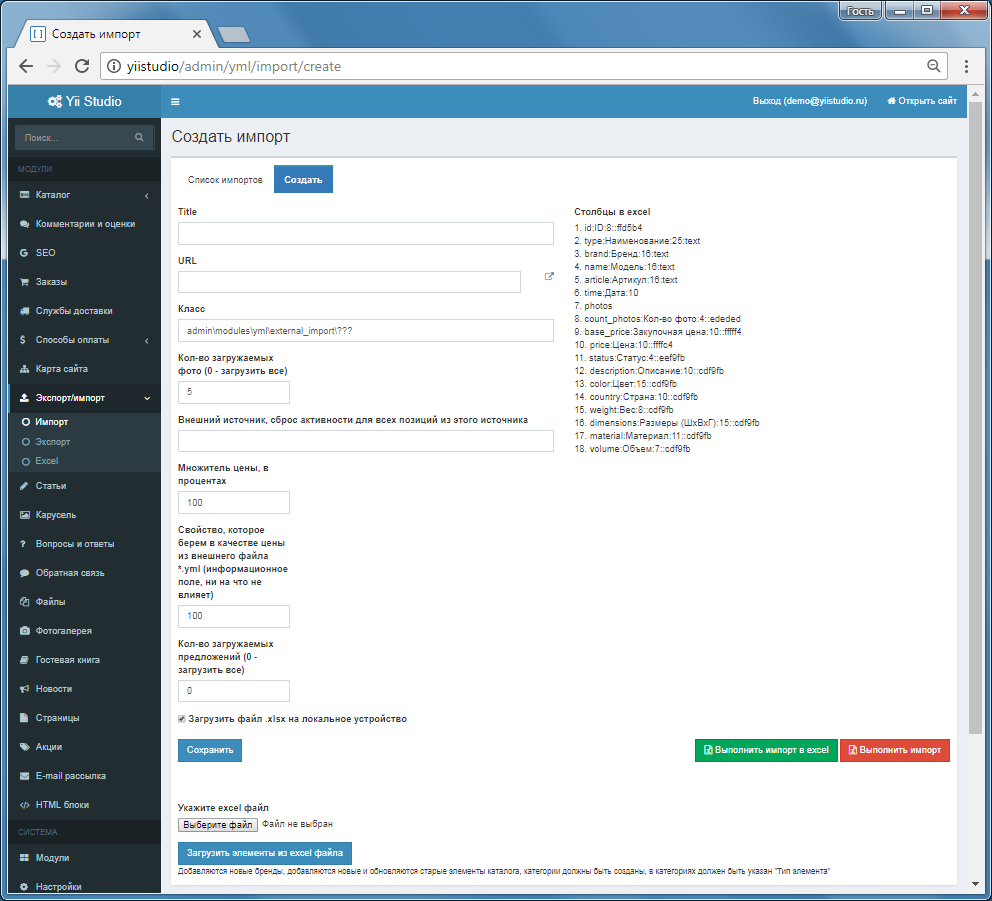Click the Вопросы и ответы question icon
Viewport: 992px width, 901px height.
tap(23, 544)
